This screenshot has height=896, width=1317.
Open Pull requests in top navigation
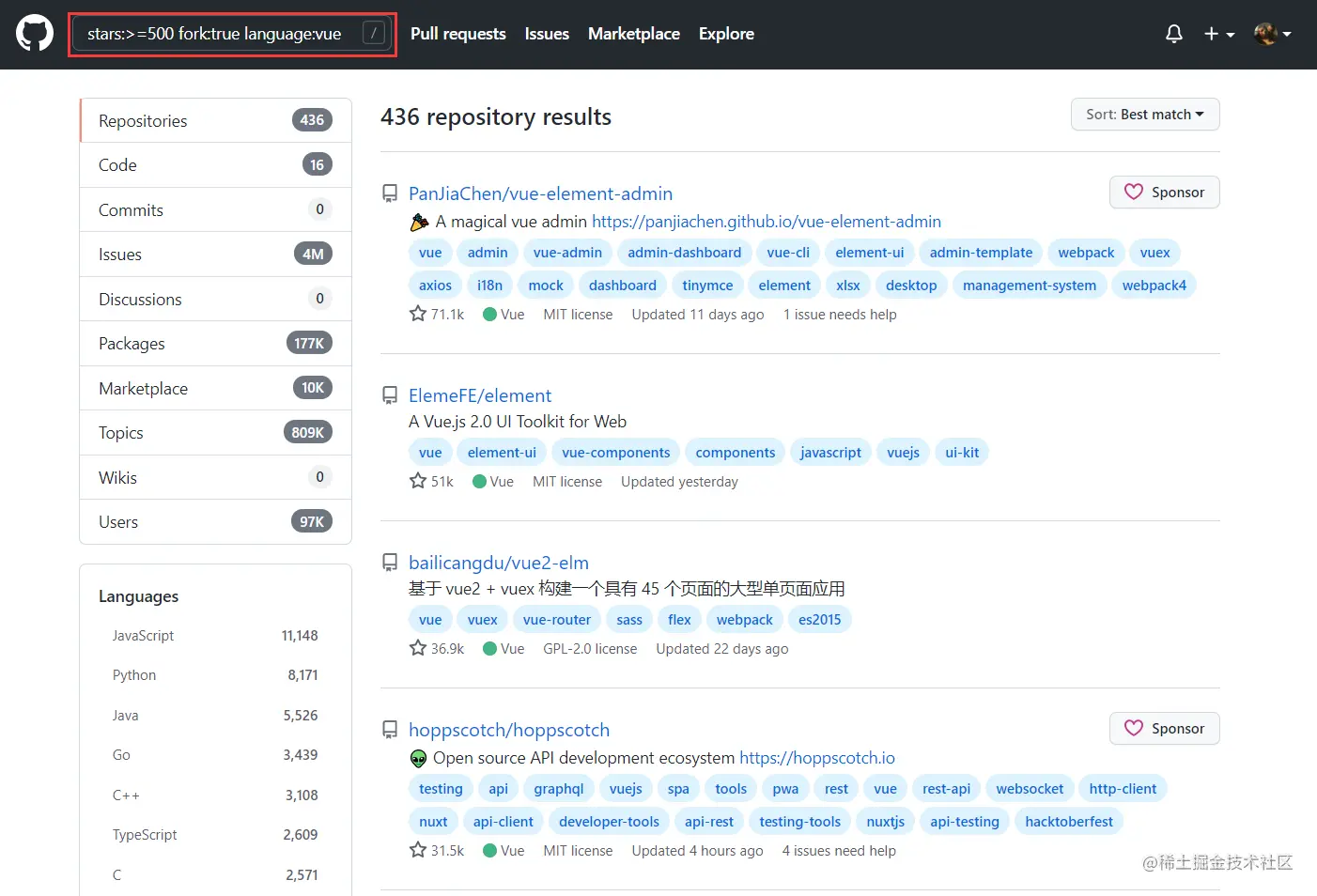pos(458,34)
